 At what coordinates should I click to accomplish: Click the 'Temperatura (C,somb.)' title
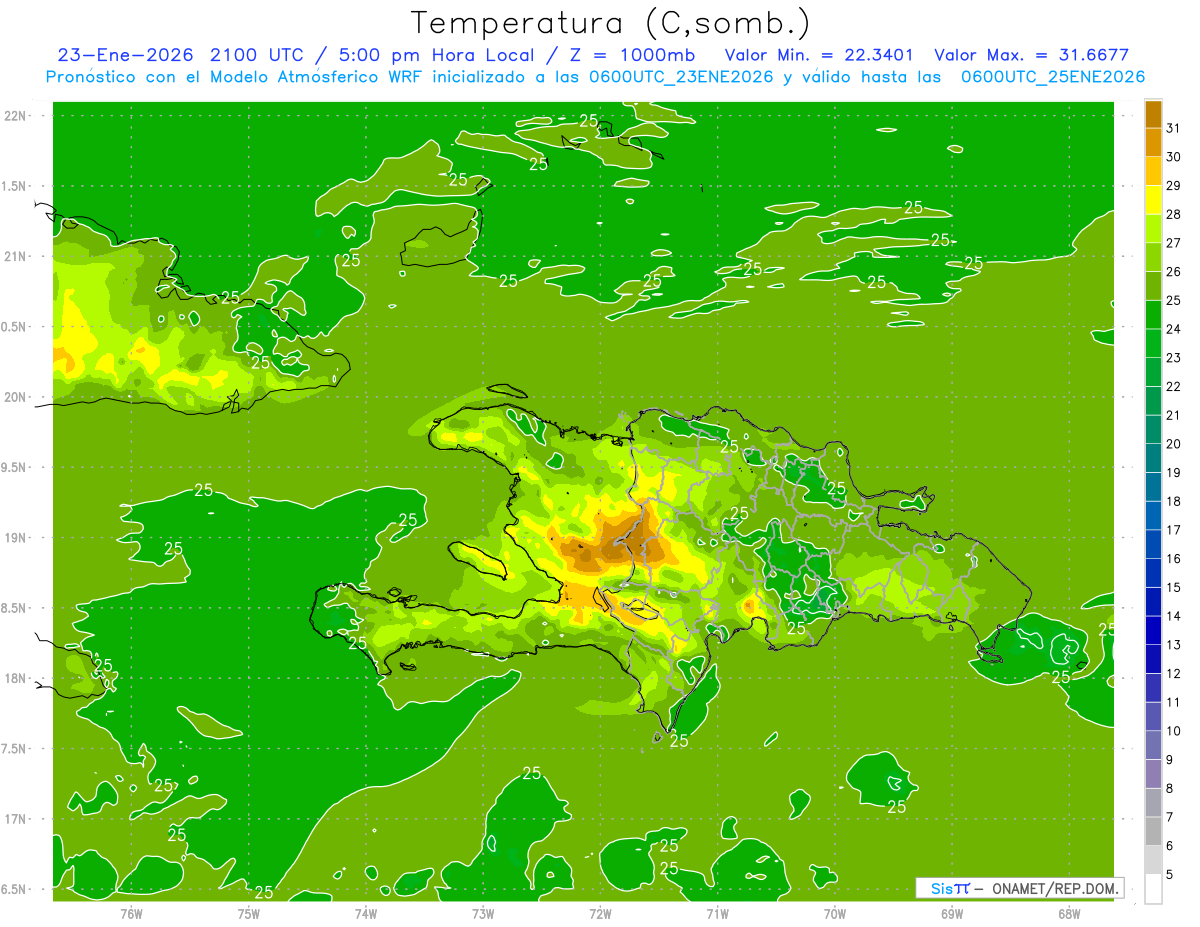(610, 23)
